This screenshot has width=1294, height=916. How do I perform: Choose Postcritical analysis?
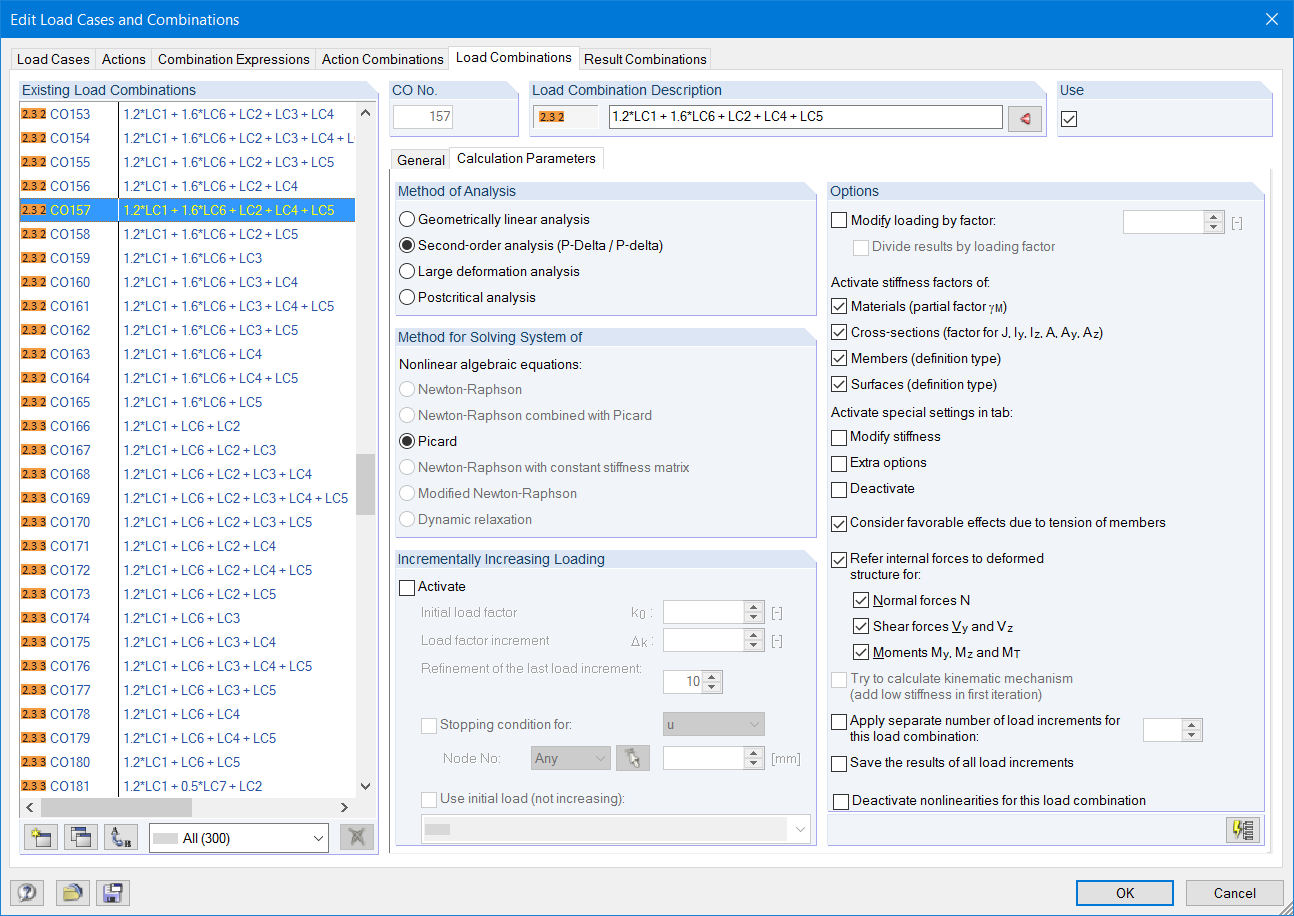tap(407, 297)
